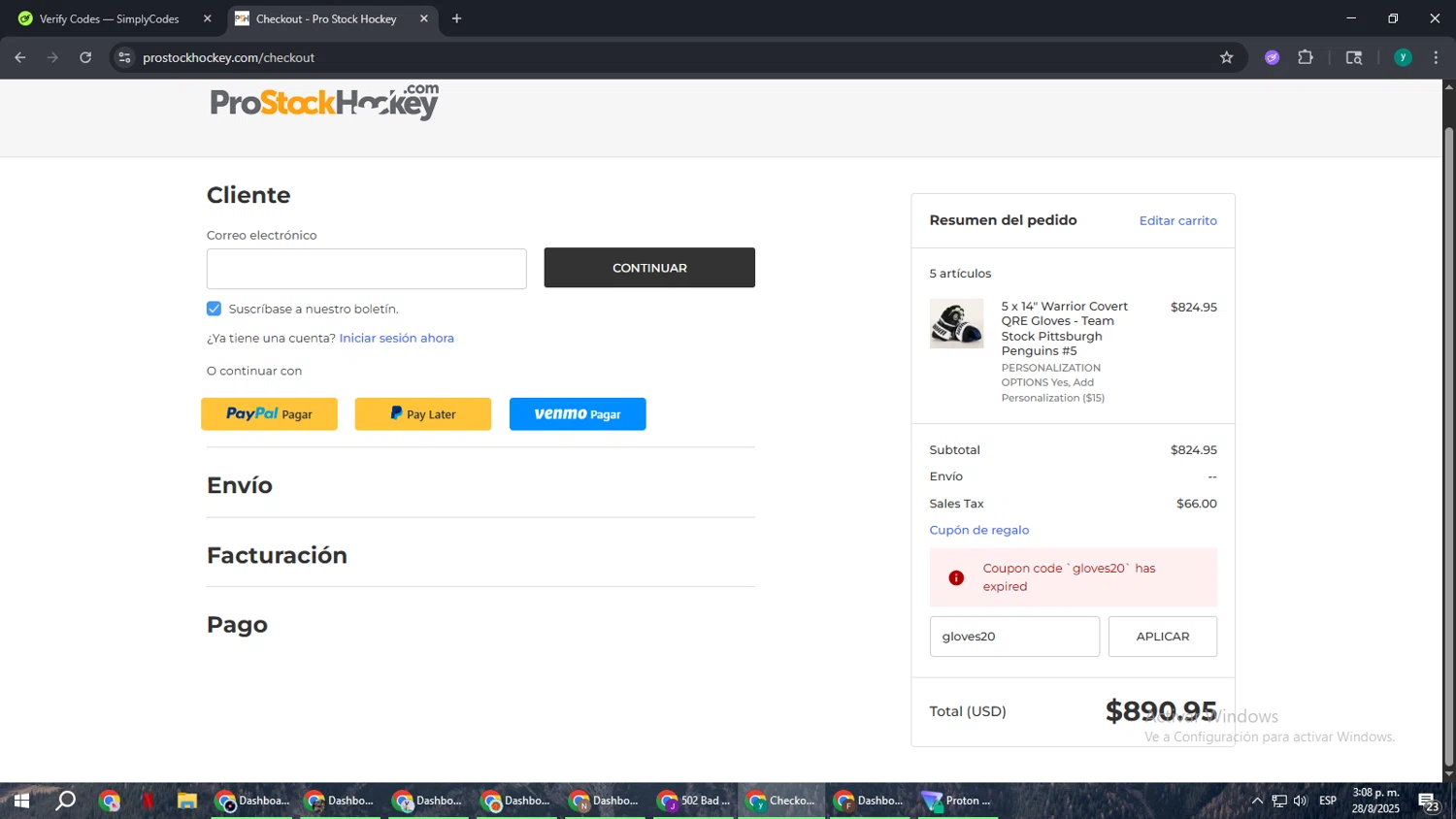Click the Total $890.95 amount

pyautogui.click(x=1161, y=711)
